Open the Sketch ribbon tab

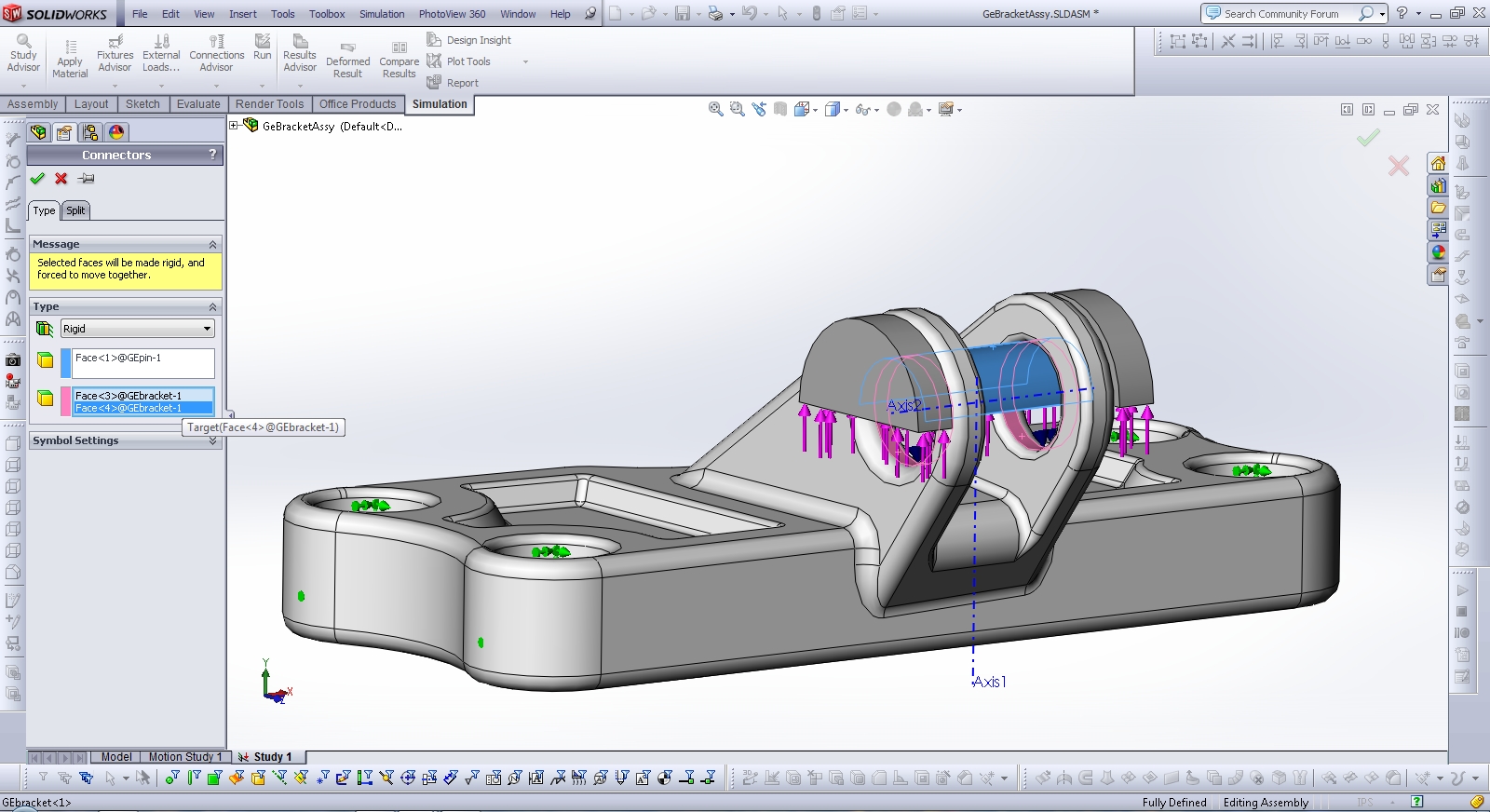(142, 104)
